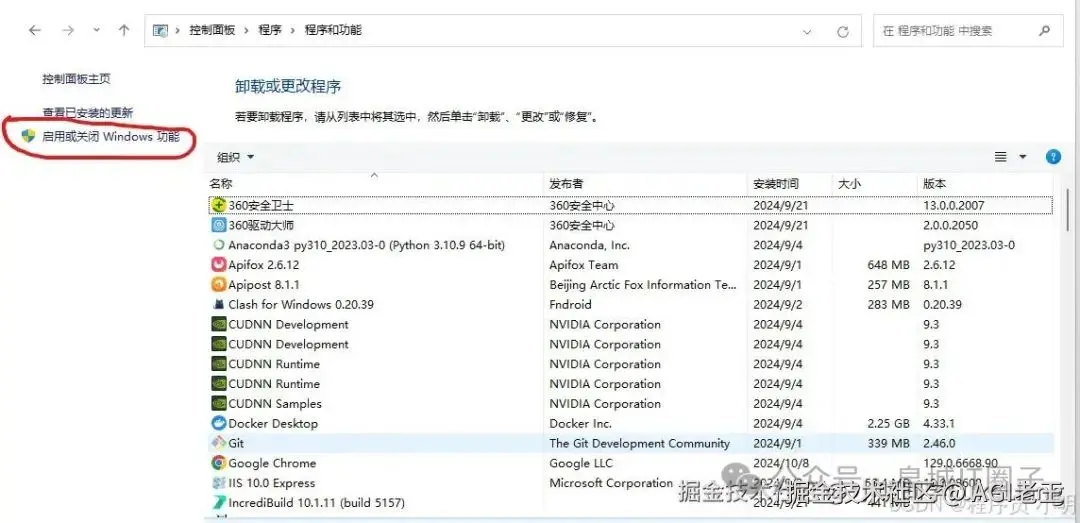The width and height of the screenshot is (1080, 523).
Task: Click the 648 MB size cell
Action: (x=889, y=265)
